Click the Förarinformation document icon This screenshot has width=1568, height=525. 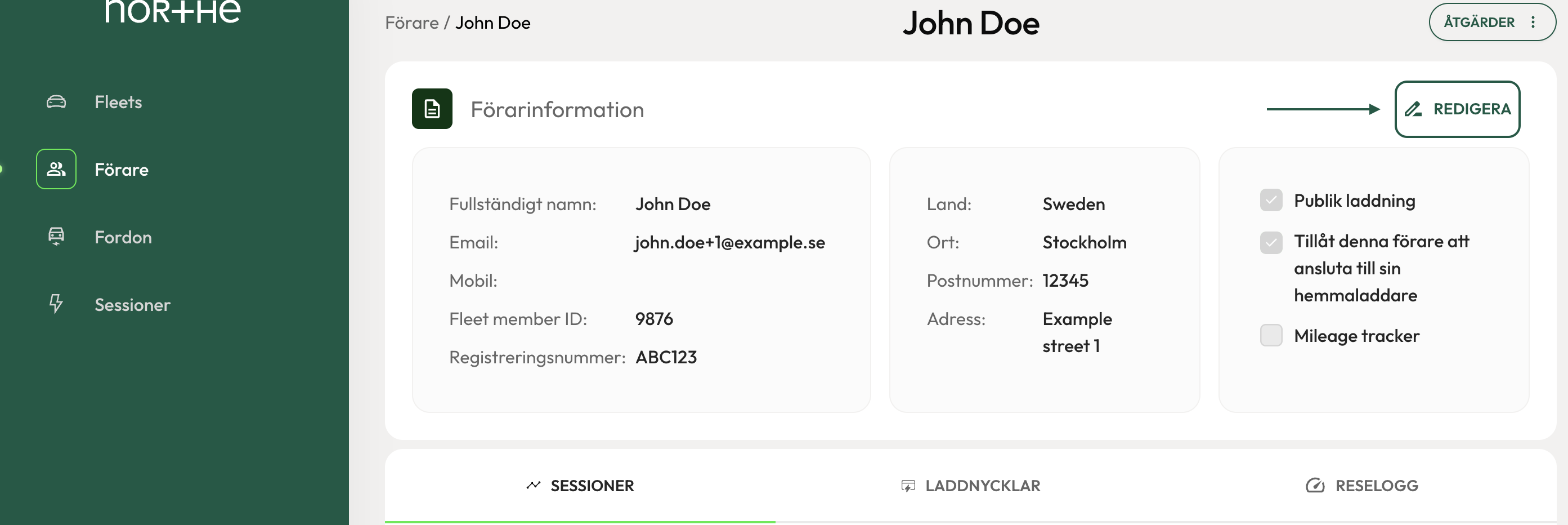(x=432, y=109)
